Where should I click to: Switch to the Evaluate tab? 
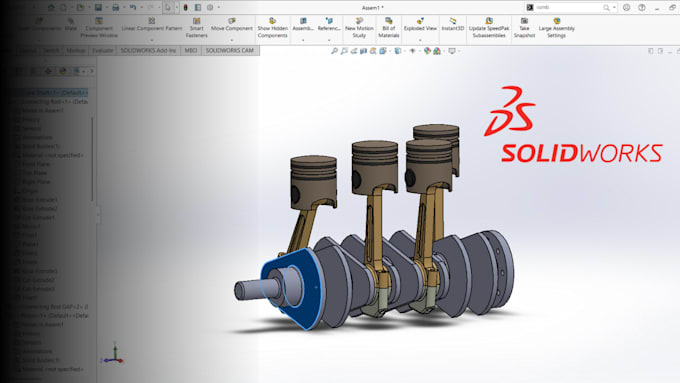click(x=102, y=51)
